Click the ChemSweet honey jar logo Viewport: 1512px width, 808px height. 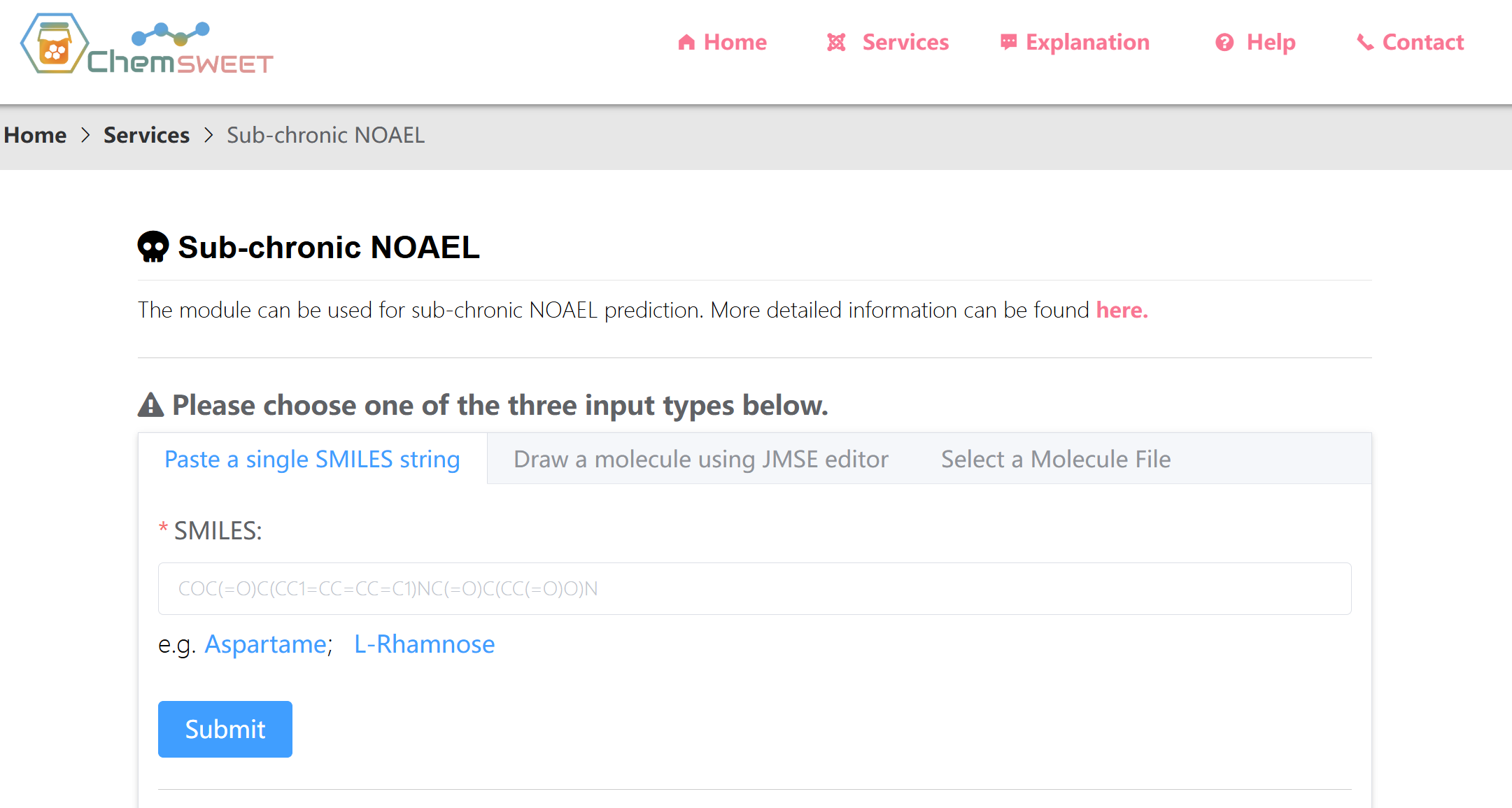point(55,44)
